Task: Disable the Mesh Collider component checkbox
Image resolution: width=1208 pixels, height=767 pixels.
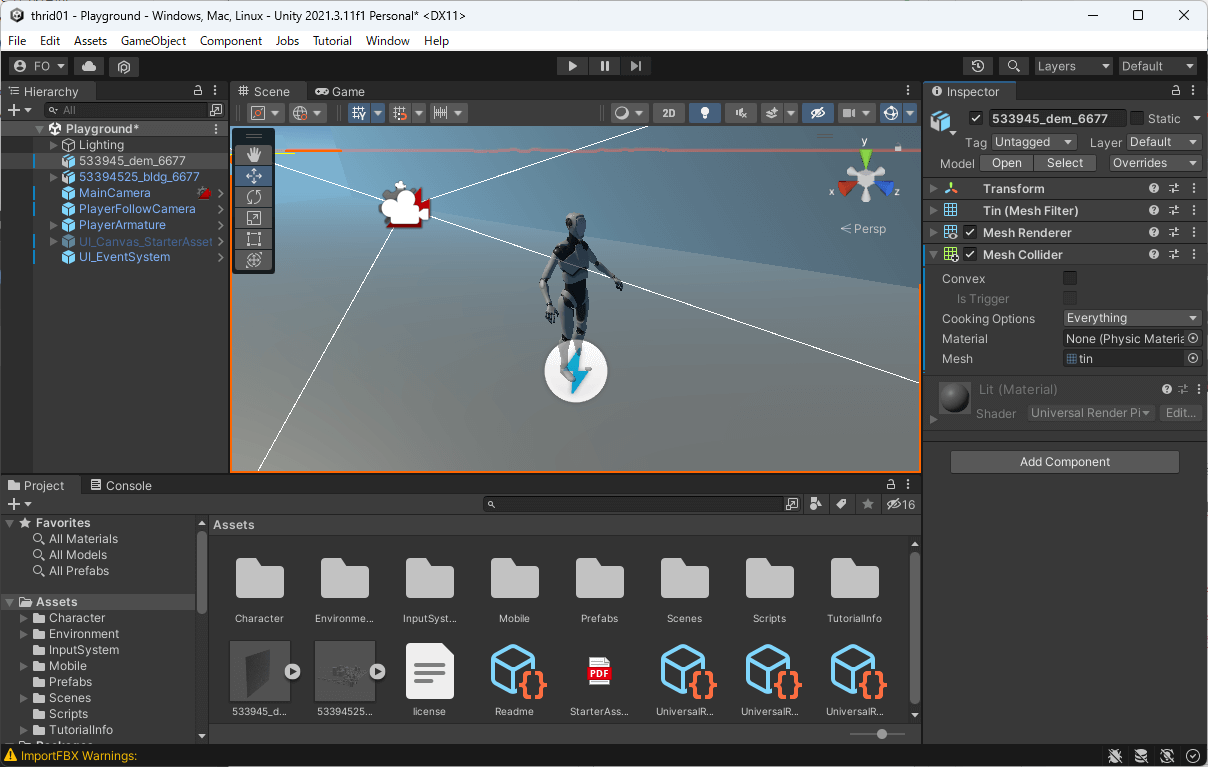Action: pos(970,254)
